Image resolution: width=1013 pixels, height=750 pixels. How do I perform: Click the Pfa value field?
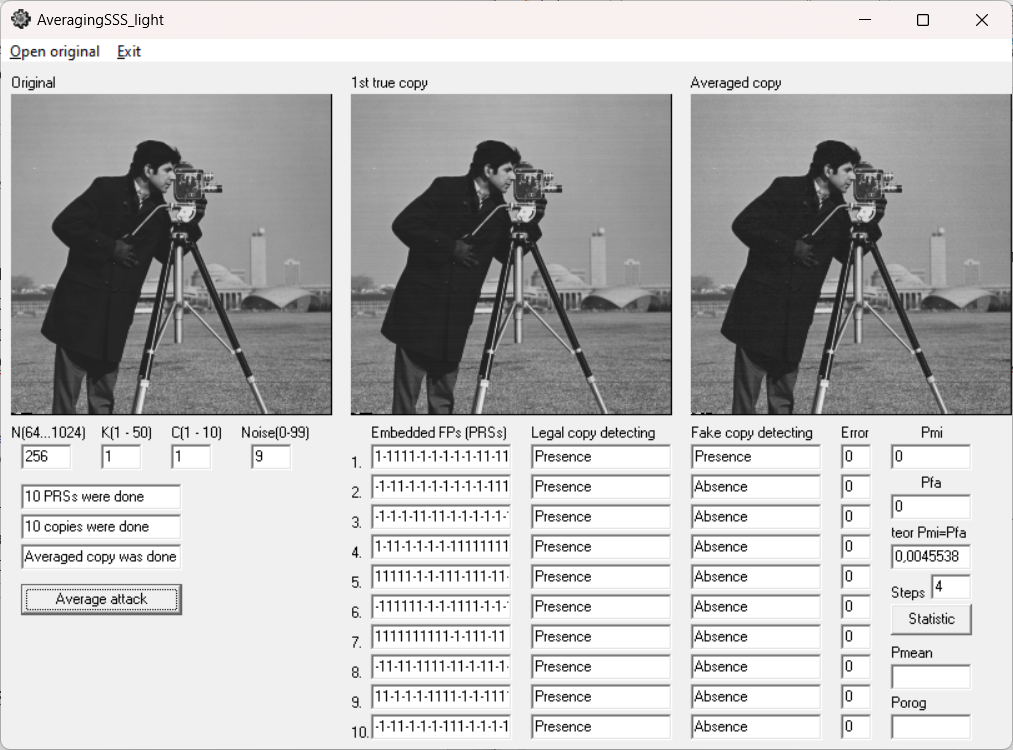tap(931, 506)
